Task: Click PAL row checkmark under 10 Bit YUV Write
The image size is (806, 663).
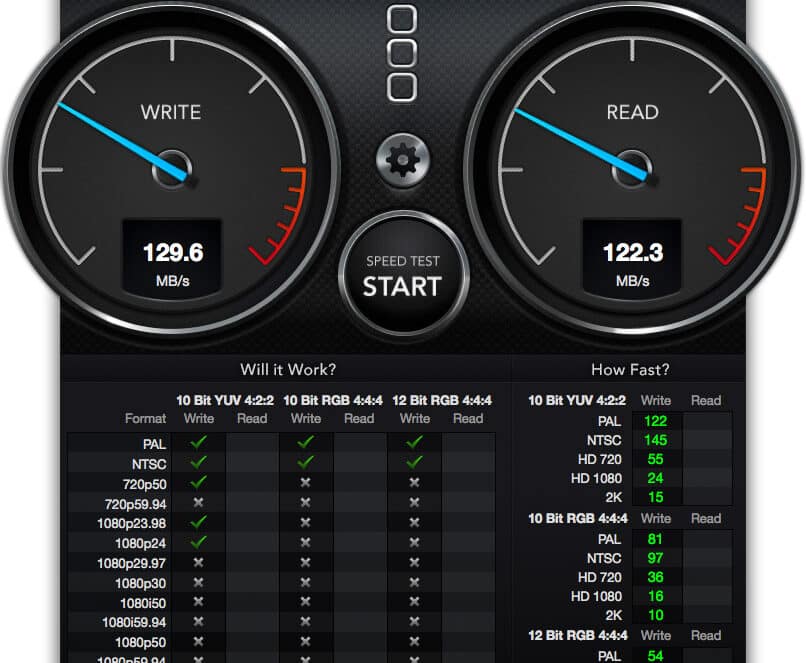Action: pyautogui.click(x=198, y=442)
